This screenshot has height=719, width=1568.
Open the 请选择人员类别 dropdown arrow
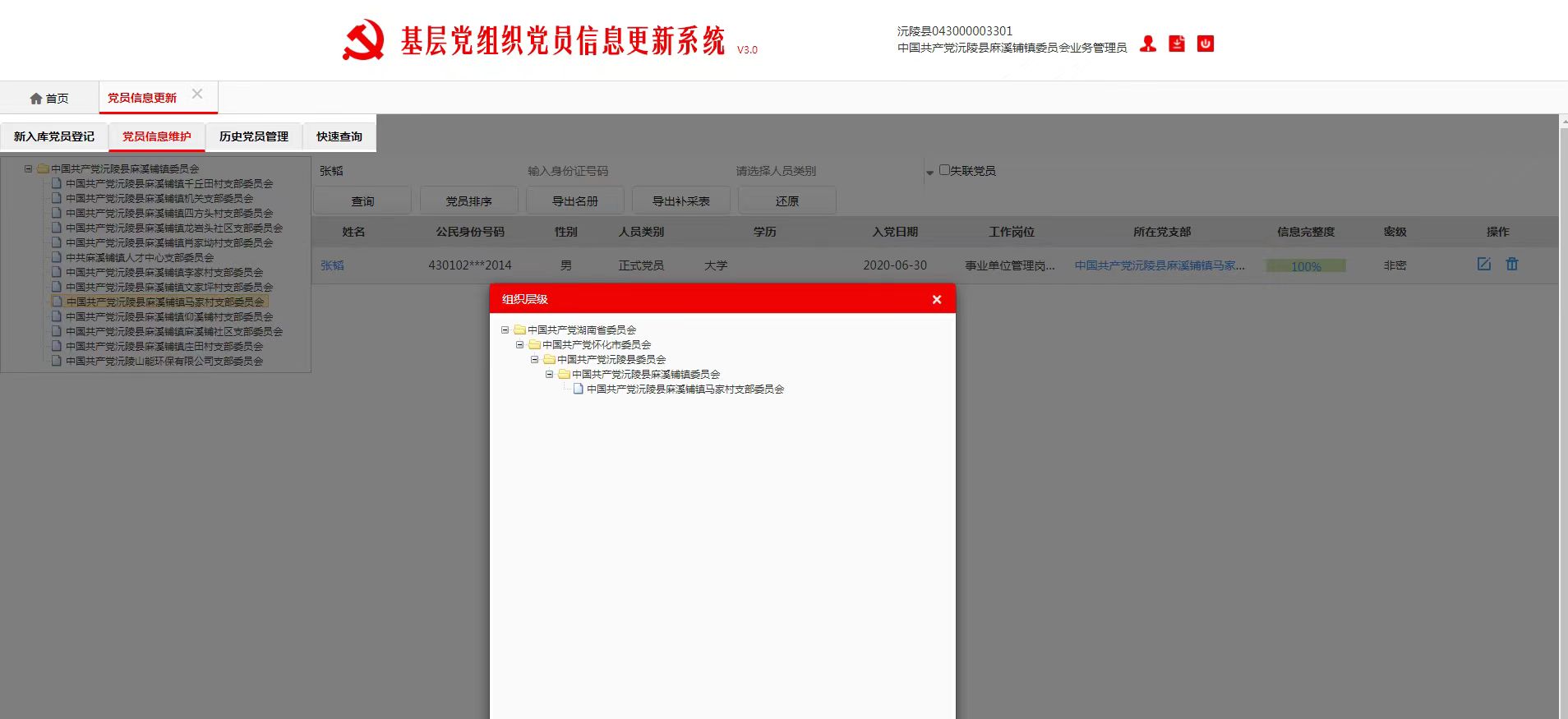click(929, 172)
